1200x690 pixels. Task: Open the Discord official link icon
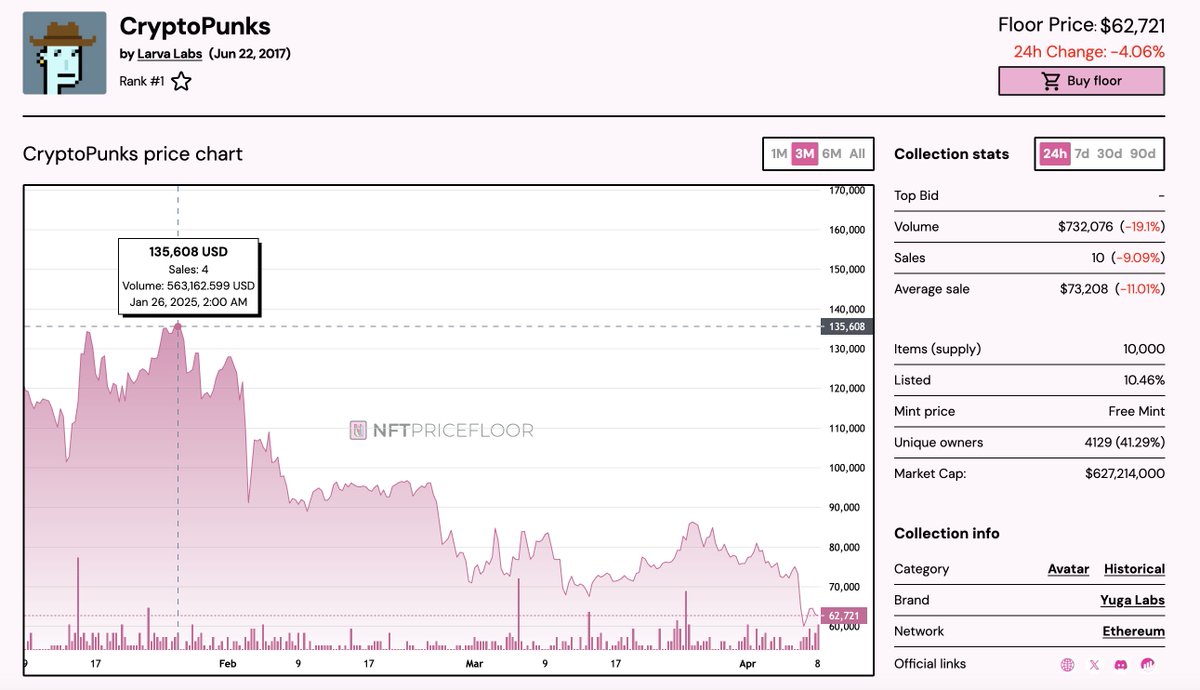tap(1121, 664)
